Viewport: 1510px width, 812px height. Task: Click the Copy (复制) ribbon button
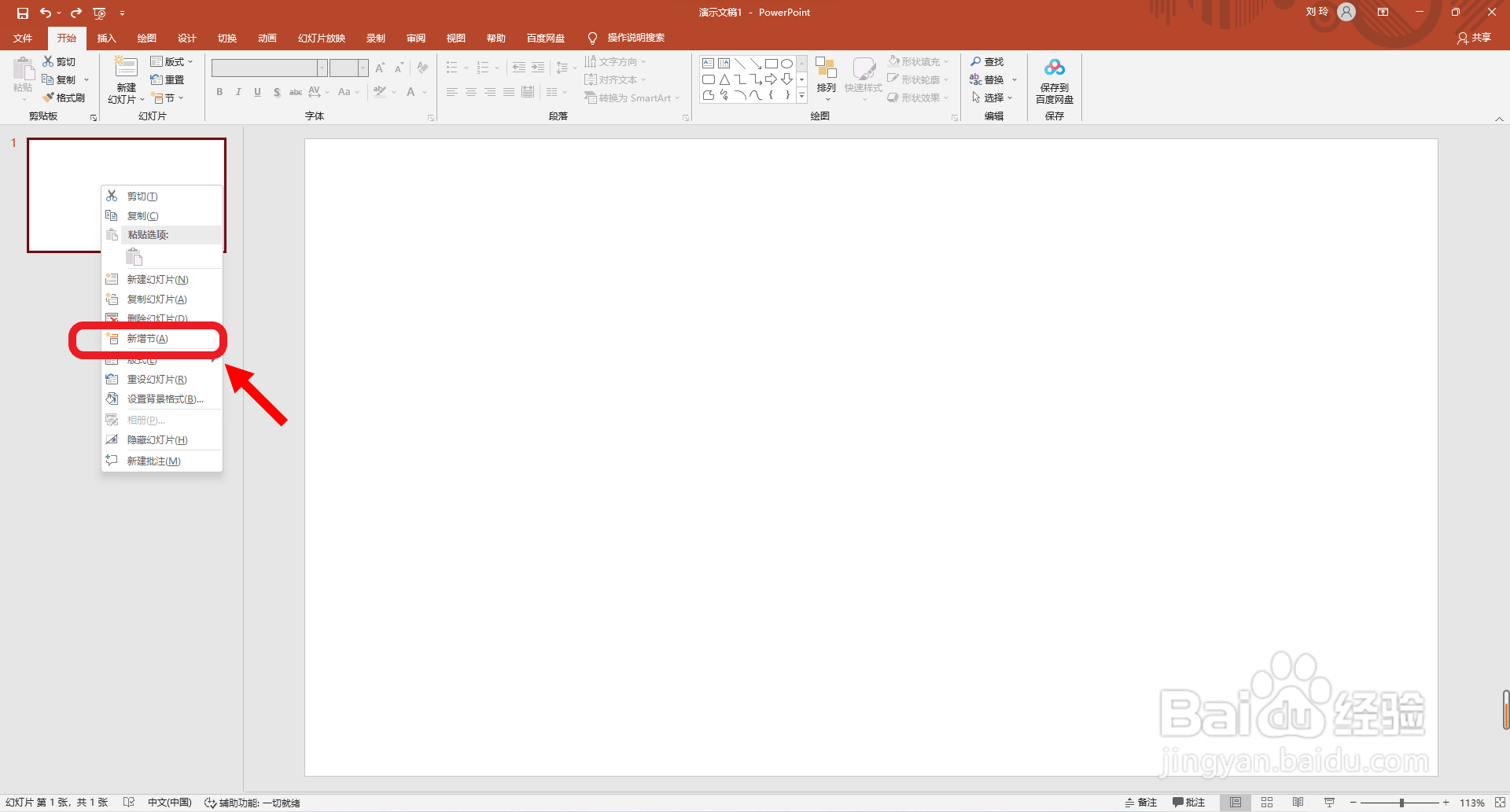click(x=60, y=79)
